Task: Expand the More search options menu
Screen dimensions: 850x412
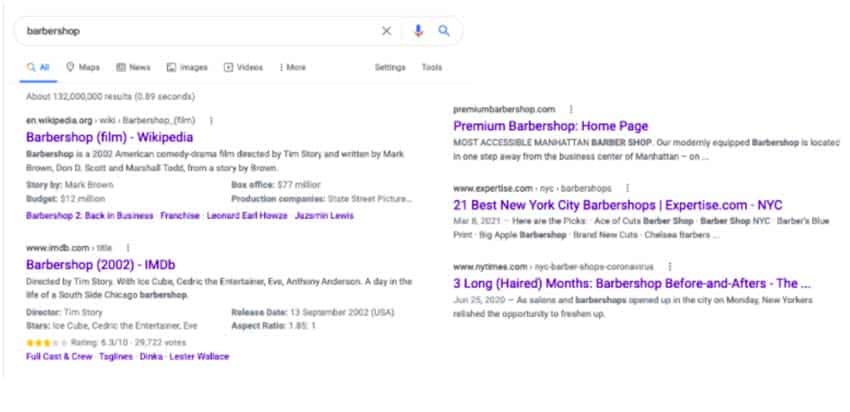Action: click(x=293, y=67)
